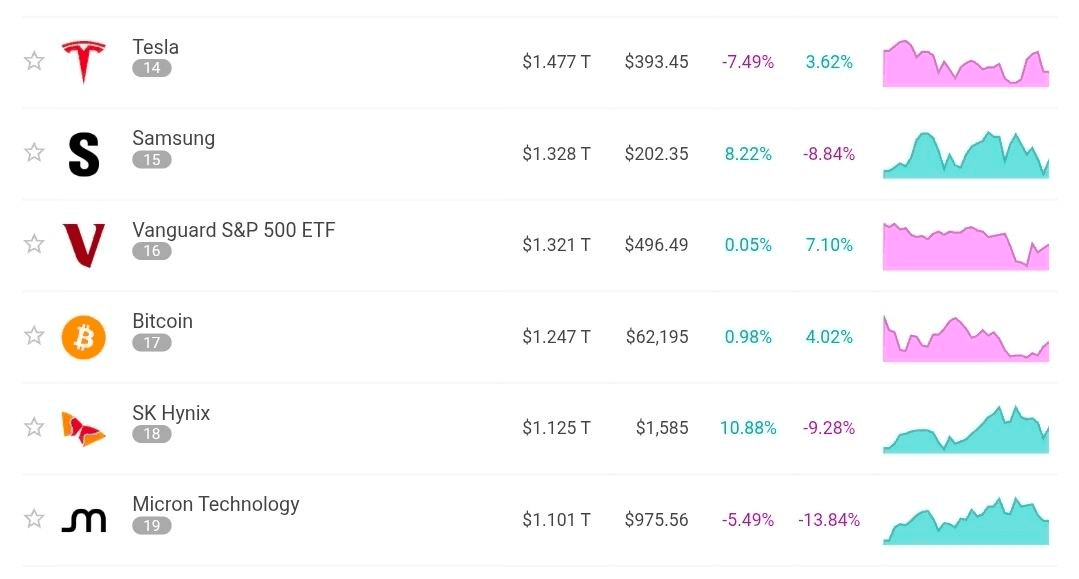1079x579 pixels.
Task: Click Bitcoin's pink sparkline chart
Action: (965, 338)
